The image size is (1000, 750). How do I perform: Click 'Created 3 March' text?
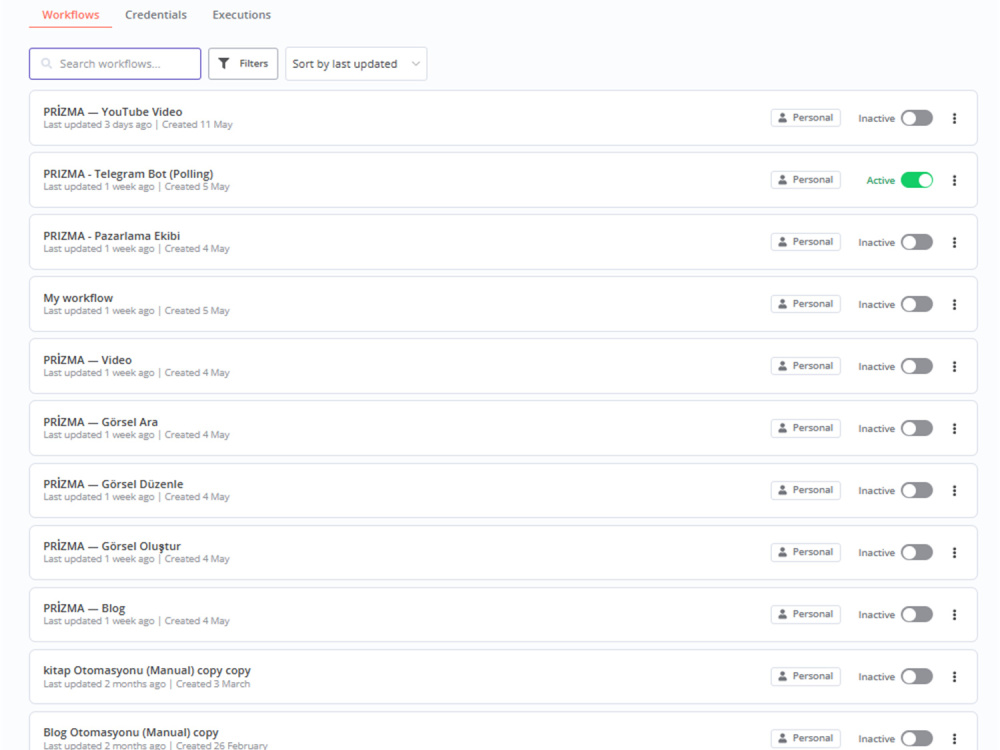[213, 684]
